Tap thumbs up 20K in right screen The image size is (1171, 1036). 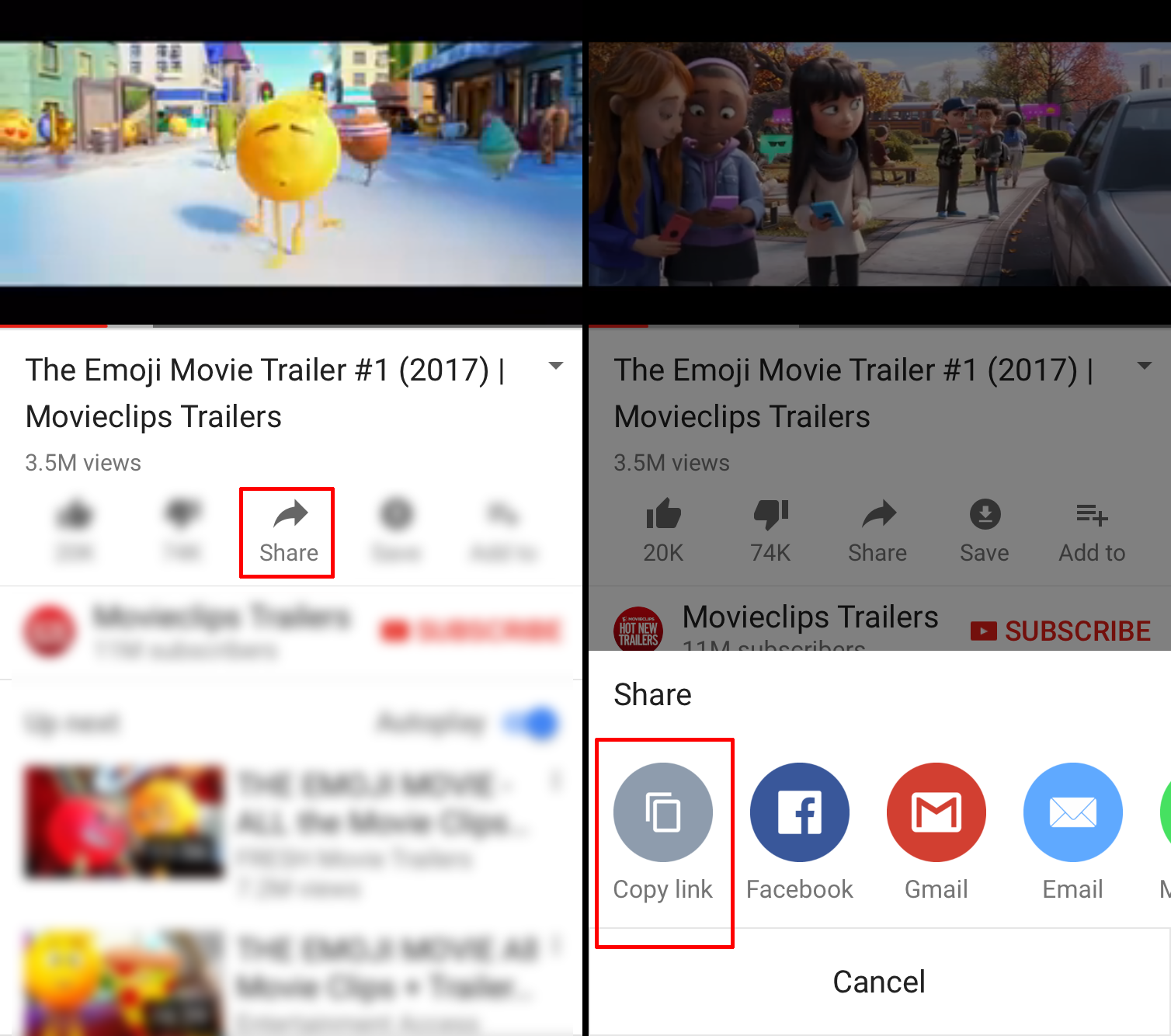pyautogui.click(x=663, y=533)
